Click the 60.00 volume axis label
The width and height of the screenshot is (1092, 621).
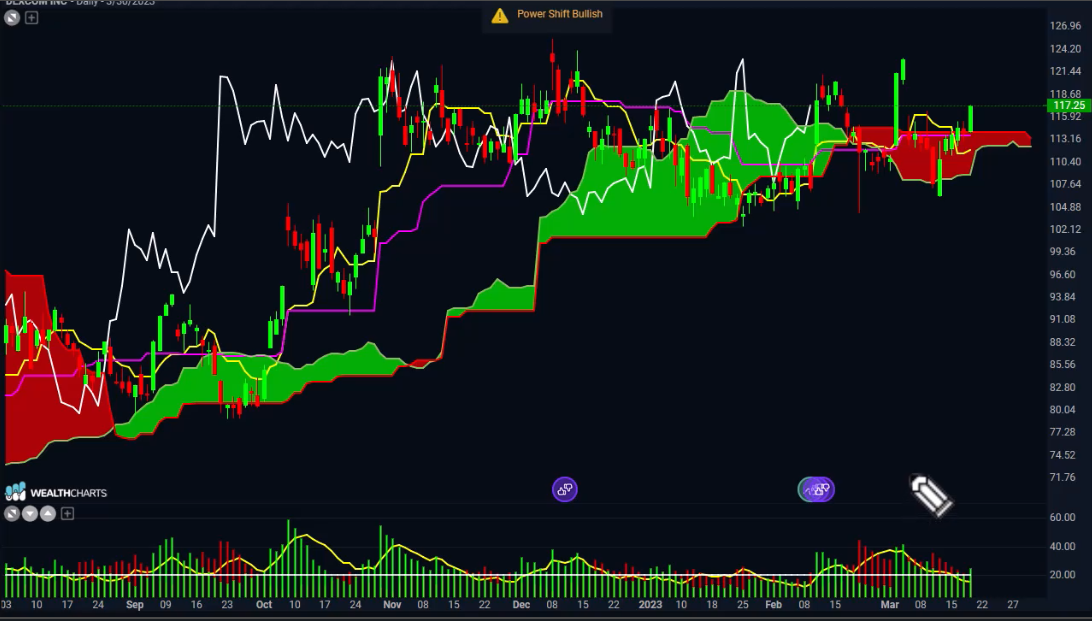coord(1062,517)
